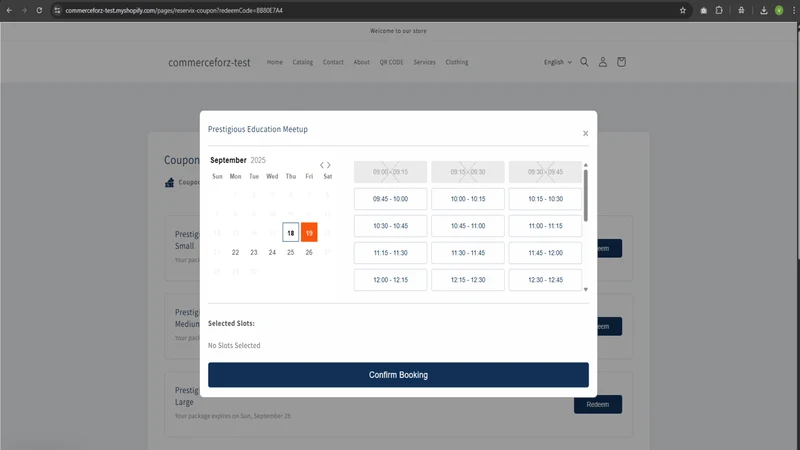Open the Home menu link
The image size is (800, 450).
[274, 62]
